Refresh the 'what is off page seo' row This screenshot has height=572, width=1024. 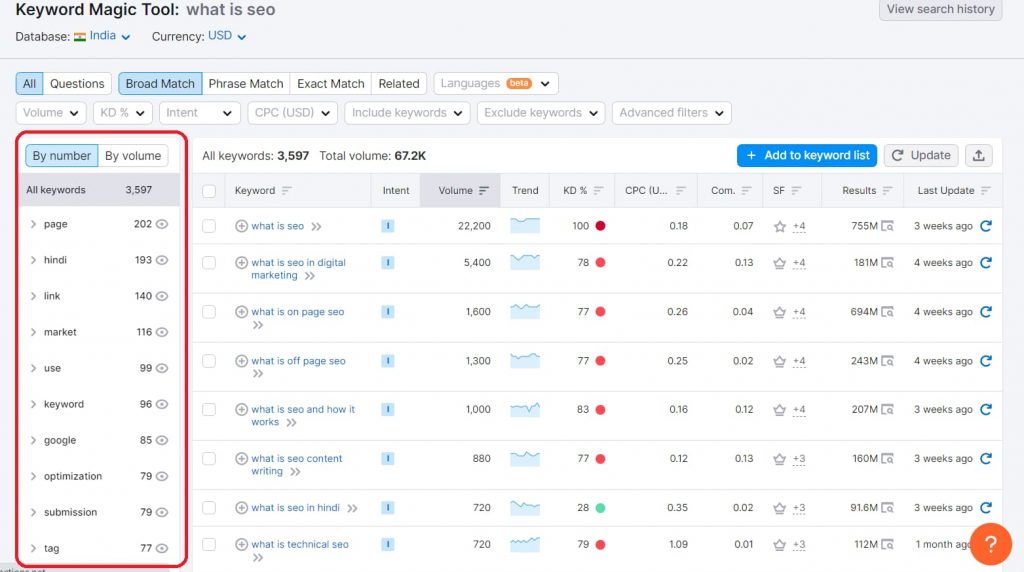(986, 361)
